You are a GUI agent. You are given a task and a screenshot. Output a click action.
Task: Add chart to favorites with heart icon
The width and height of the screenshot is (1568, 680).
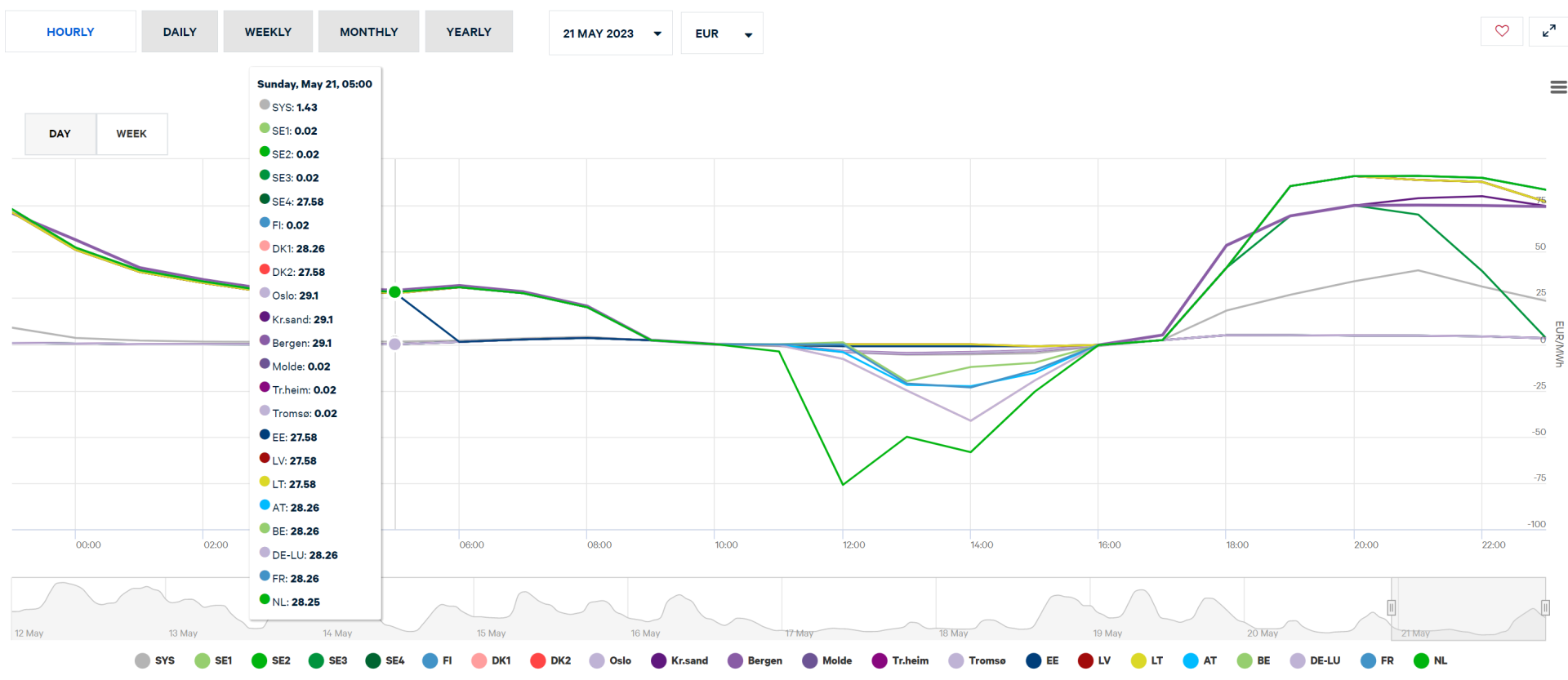1501,31
